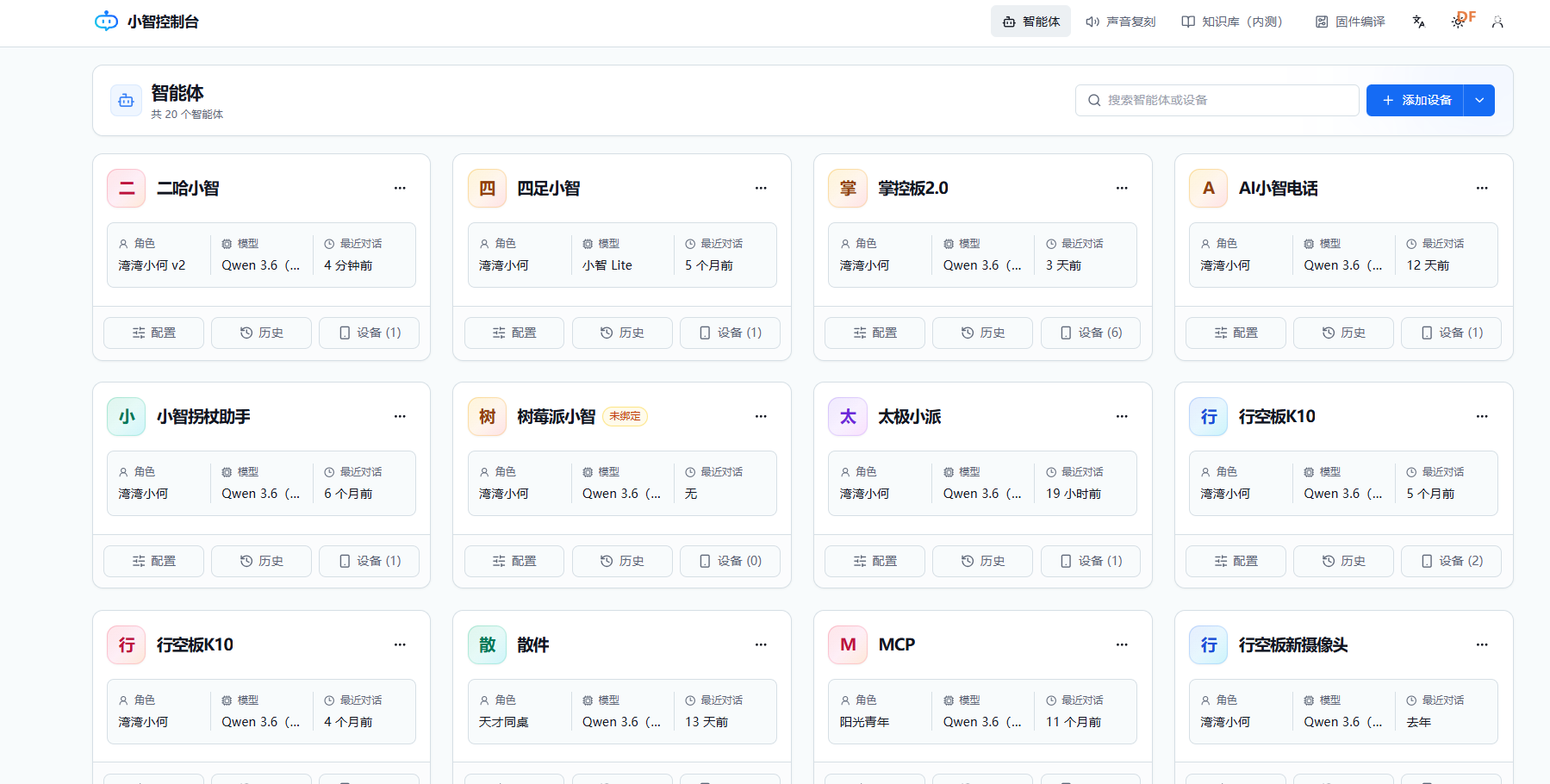Click the 太极小派 card avatar icon
1550x784 pixels.
848,417
